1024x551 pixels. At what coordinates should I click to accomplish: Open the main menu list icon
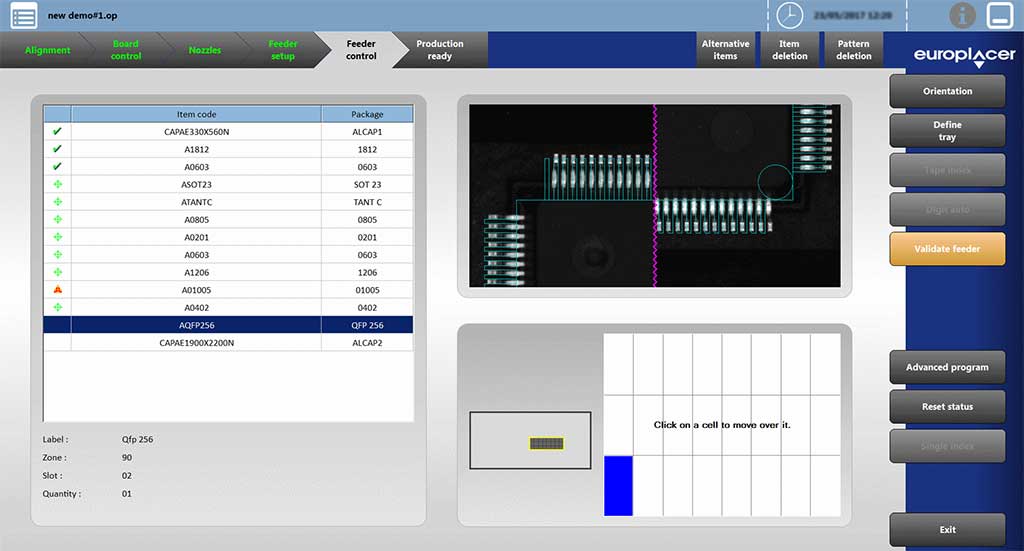click(x=23, y=15)
